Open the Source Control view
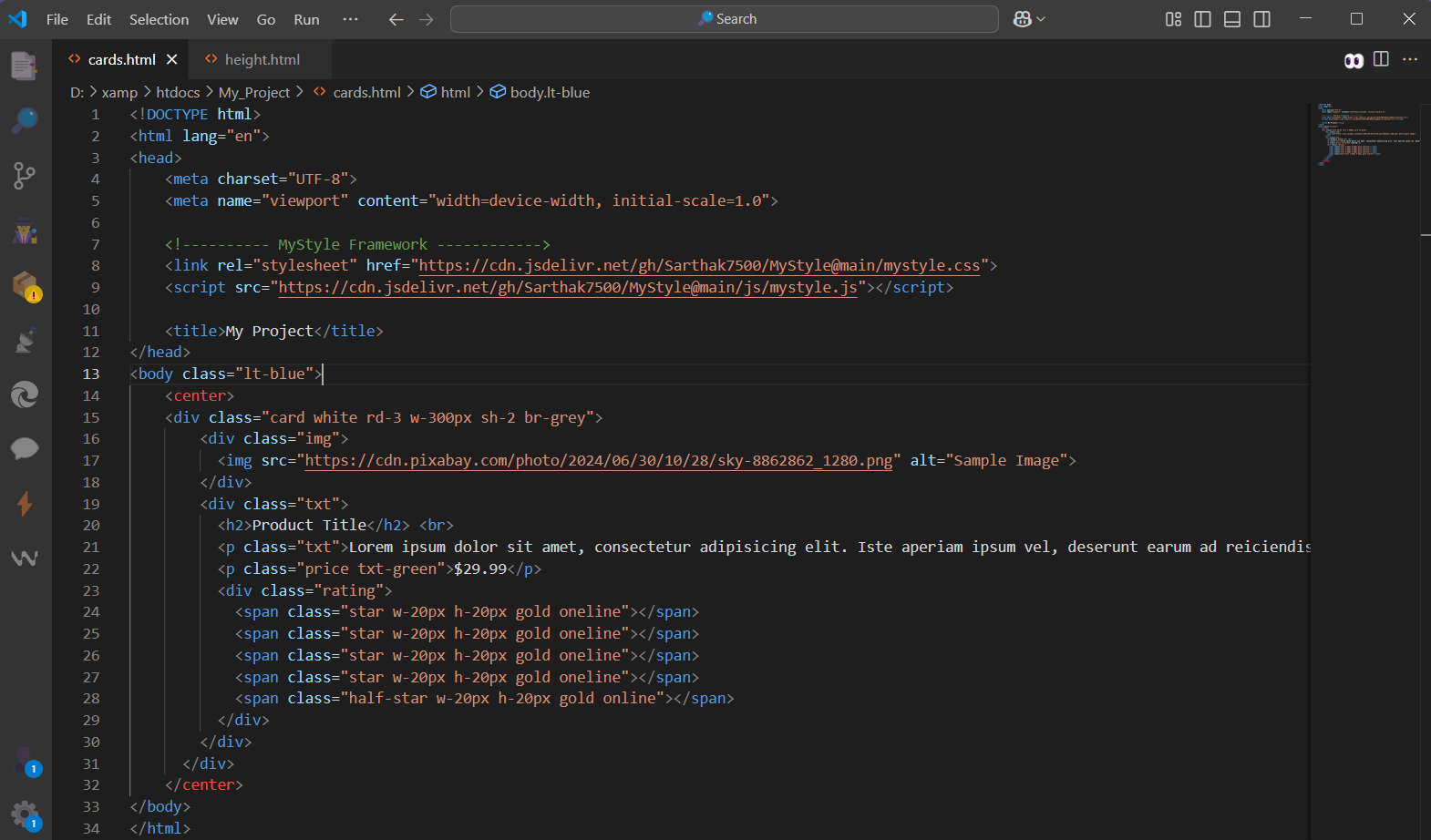This screenshot has height=840, width=1431. (25, 176)
